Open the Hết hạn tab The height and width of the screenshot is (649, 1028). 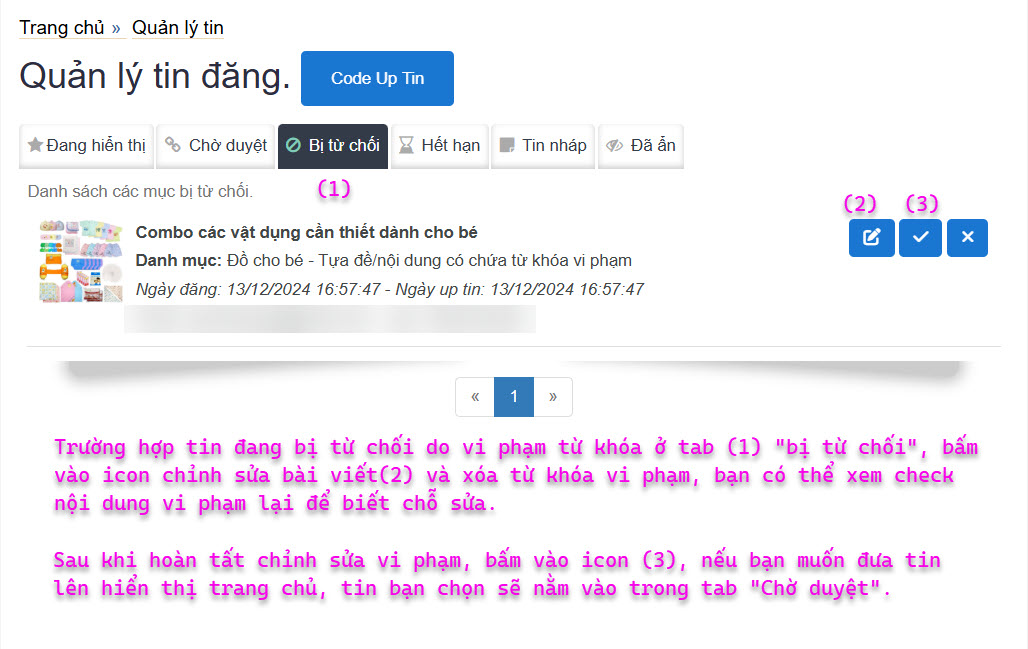440,146
